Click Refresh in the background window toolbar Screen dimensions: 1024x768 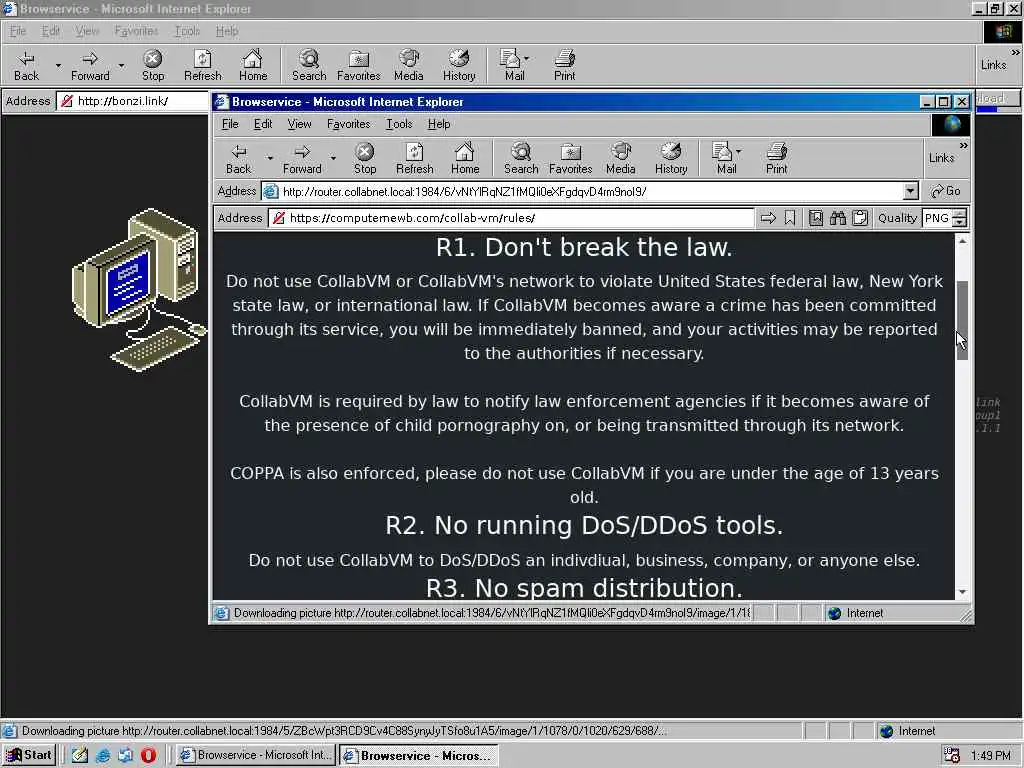click(x=202, y=66)
